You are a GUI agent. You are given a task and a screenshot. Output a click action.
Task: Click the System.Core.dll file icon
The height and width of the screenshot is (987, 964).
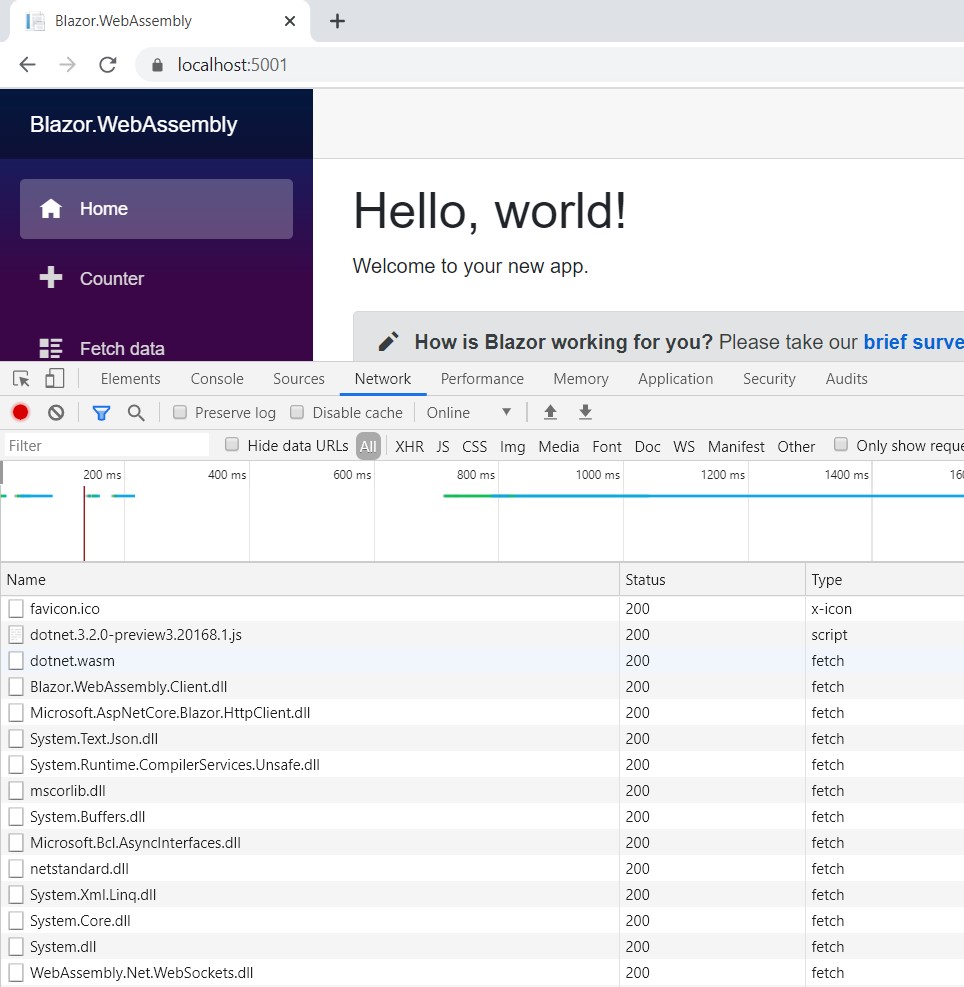tap(16, 921)
